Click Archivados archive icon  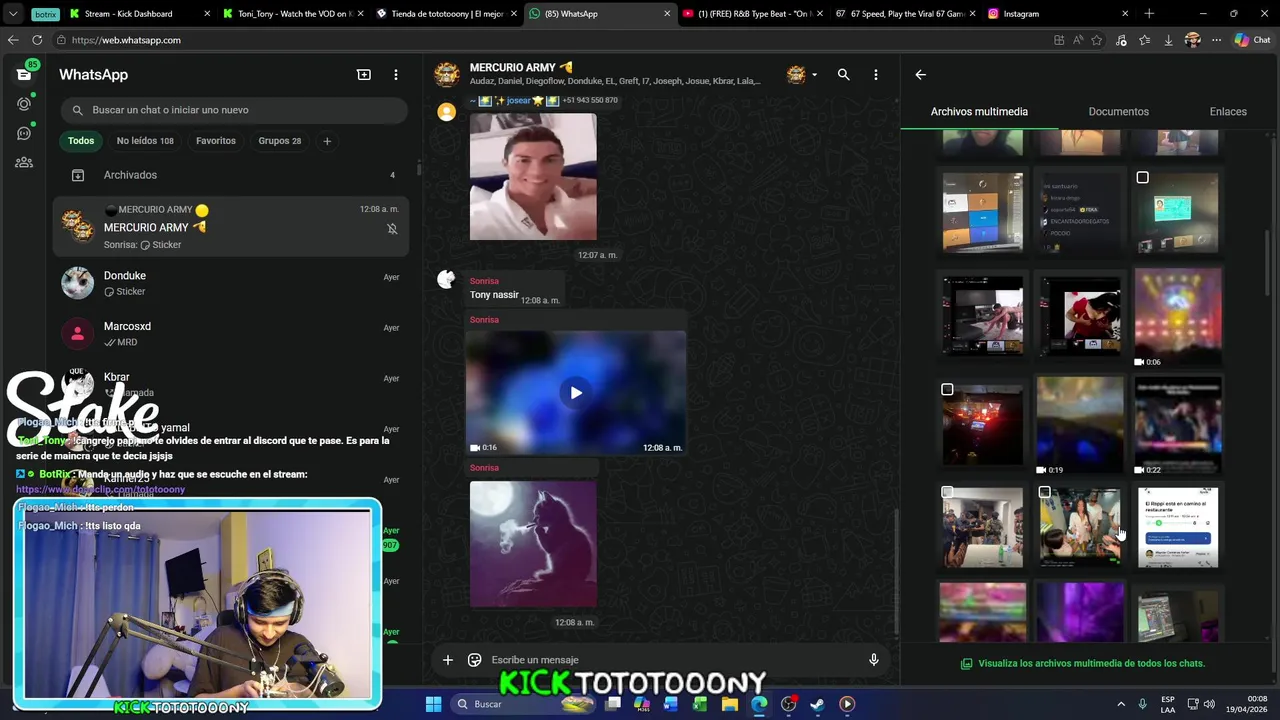78,175
